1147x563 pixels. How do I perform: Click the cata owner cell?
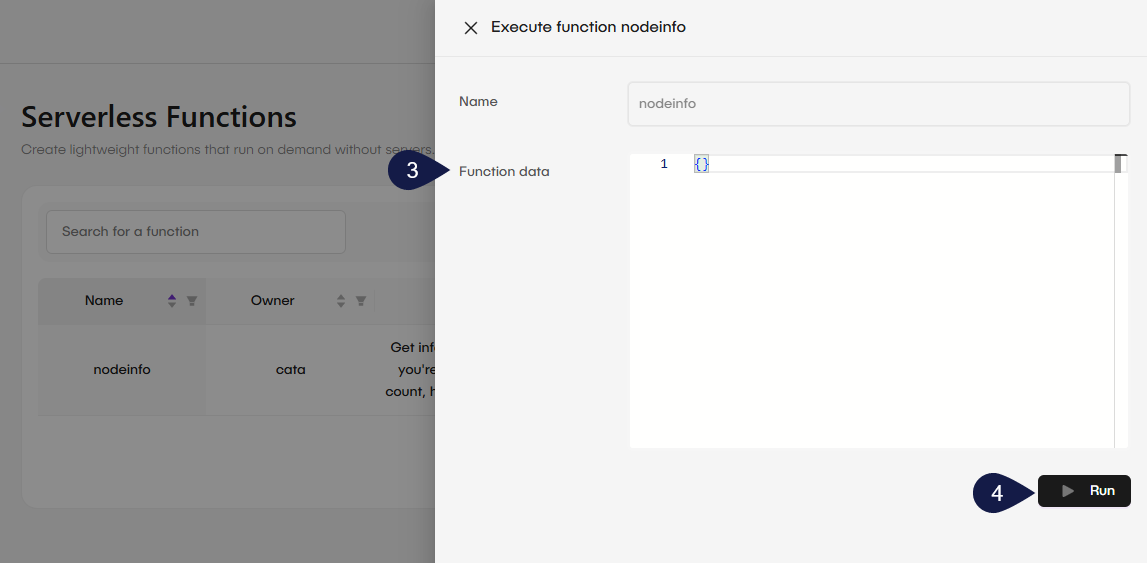coord(291,370)
